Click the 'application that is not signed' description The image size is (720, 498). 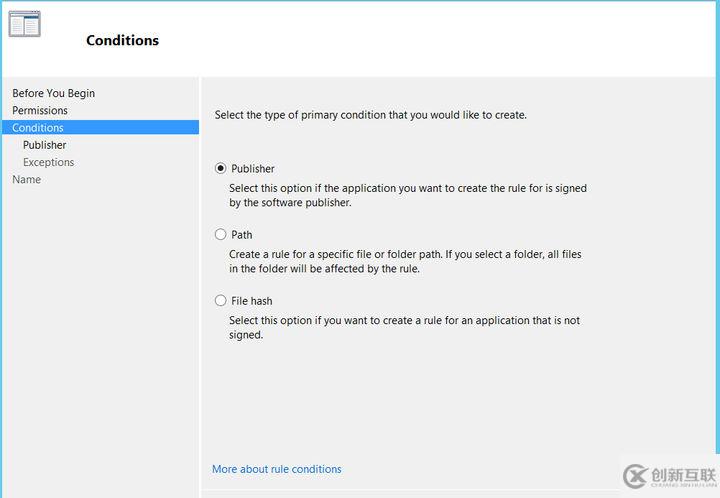[404, 327]
